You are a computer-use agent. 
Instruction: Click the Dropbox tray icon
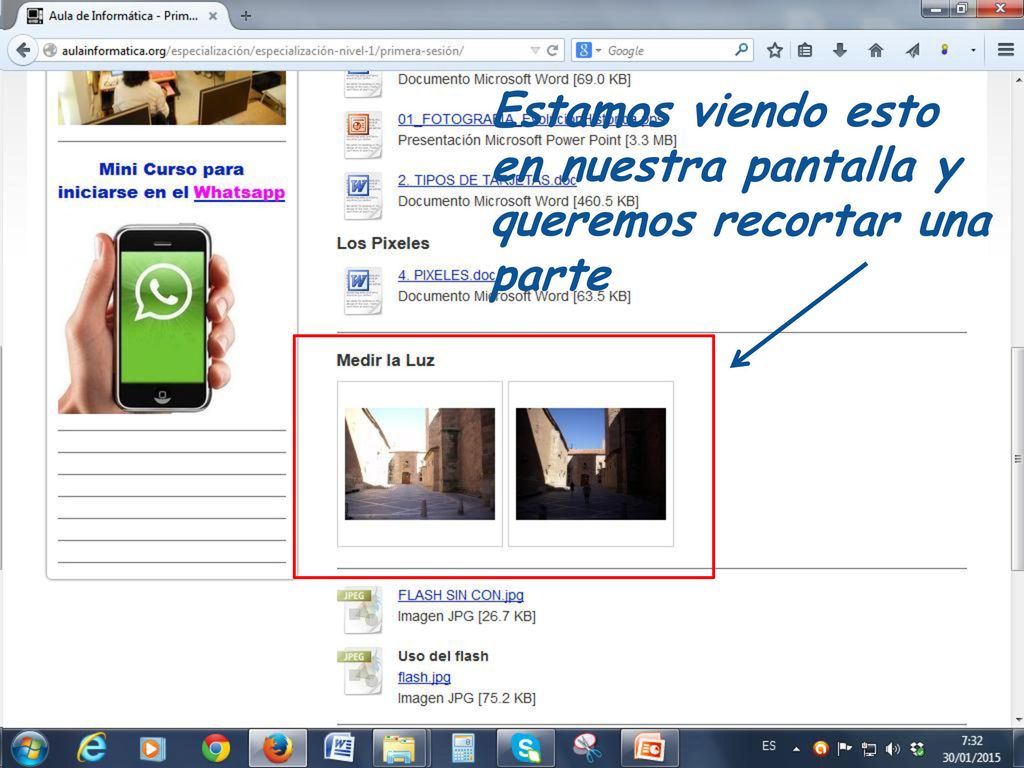[917, 749]
